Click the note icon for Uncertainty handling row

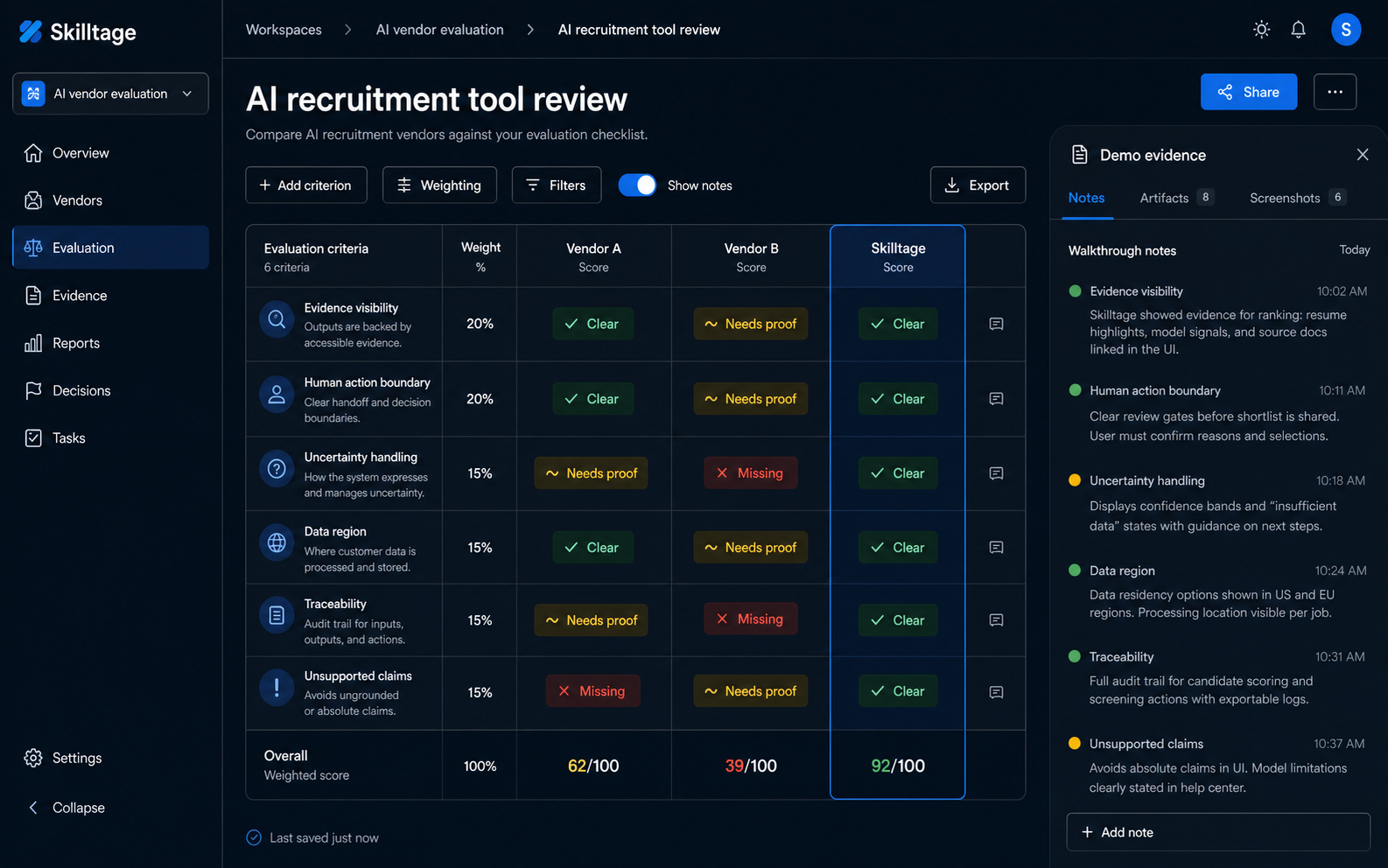pos(996,473)
